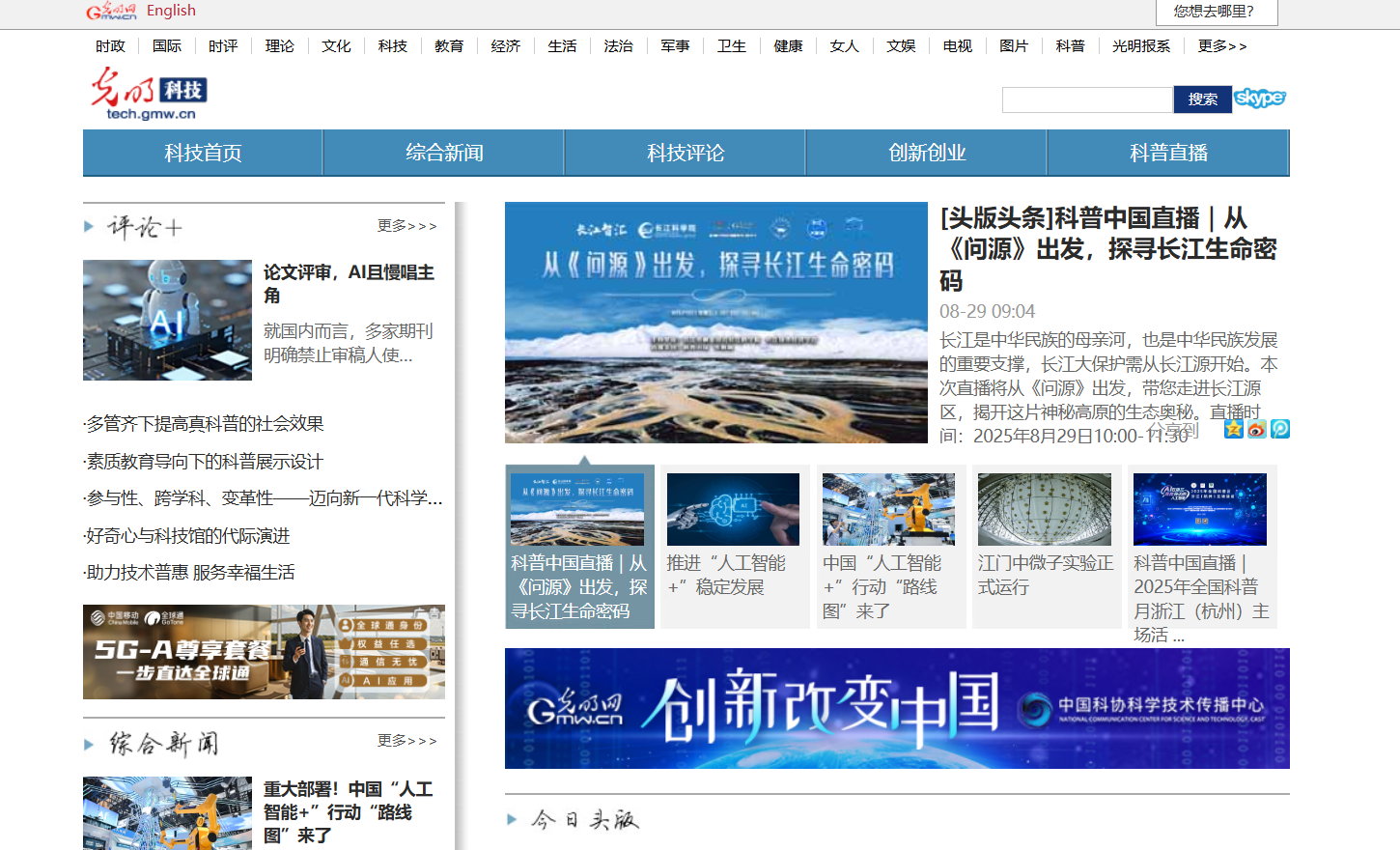Share article to Sina Weibo icon
The width and height of the screenshot is (1400, 850).
click(1256, 429)
